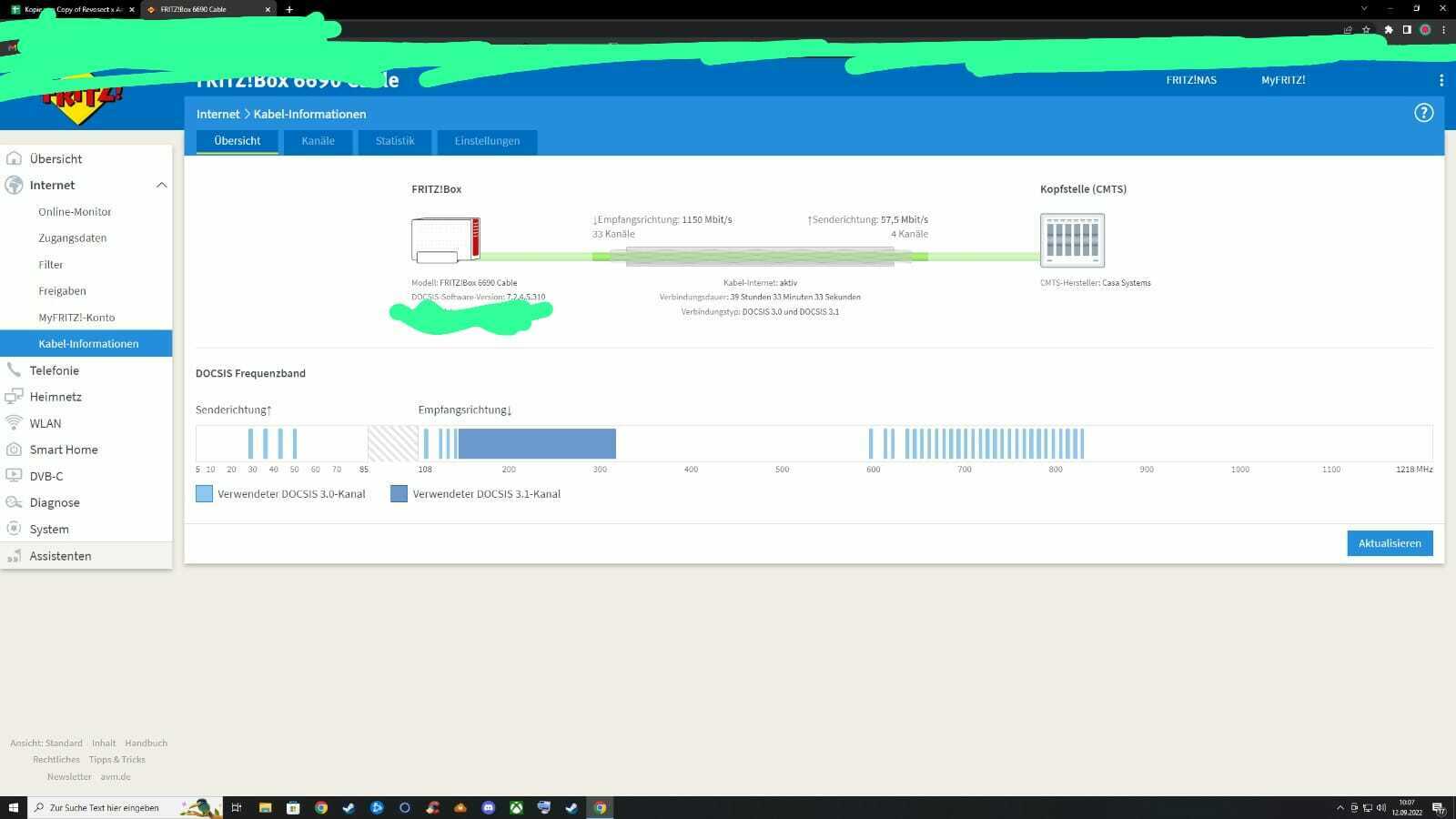Click the DOCSIS 3.1-Kanal legend swatch
1456x819 pixels.
[399, 494]
